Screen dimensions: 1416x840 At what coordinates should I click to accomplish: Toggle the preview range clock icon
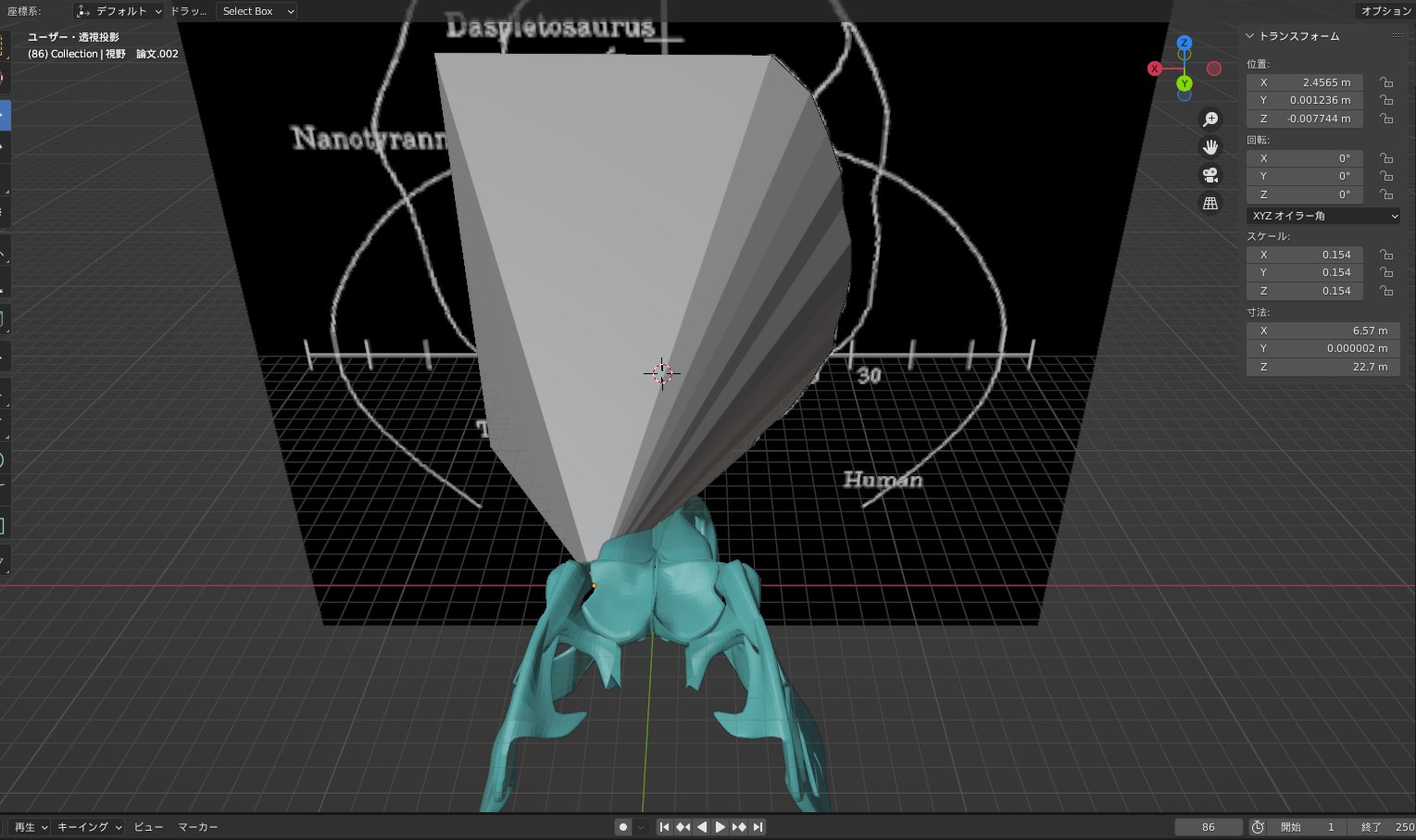coord(1258,827)
